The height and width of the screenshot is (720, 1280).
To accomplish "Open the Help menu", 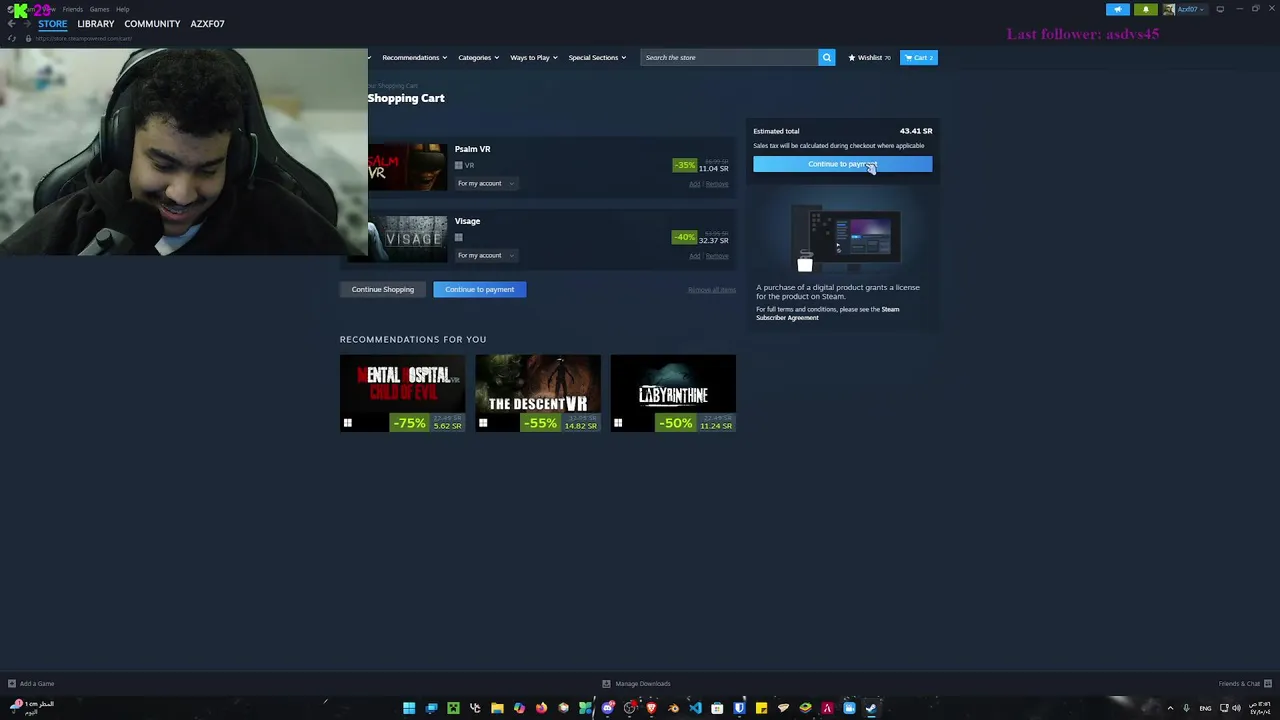I will [x=122, y=9].
